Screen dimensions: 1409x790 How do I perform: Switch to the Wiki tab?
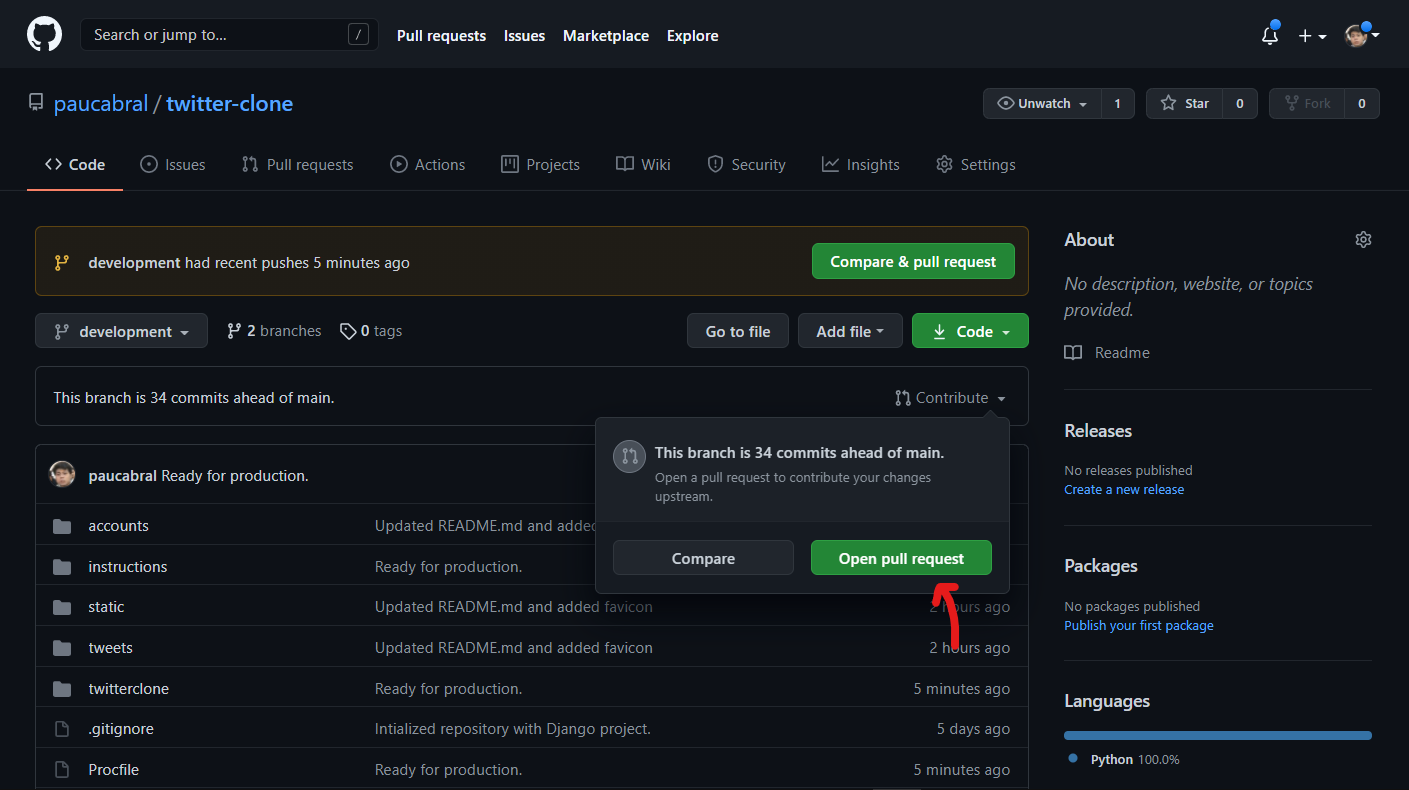pyautogui.click(x=643, y=165)
